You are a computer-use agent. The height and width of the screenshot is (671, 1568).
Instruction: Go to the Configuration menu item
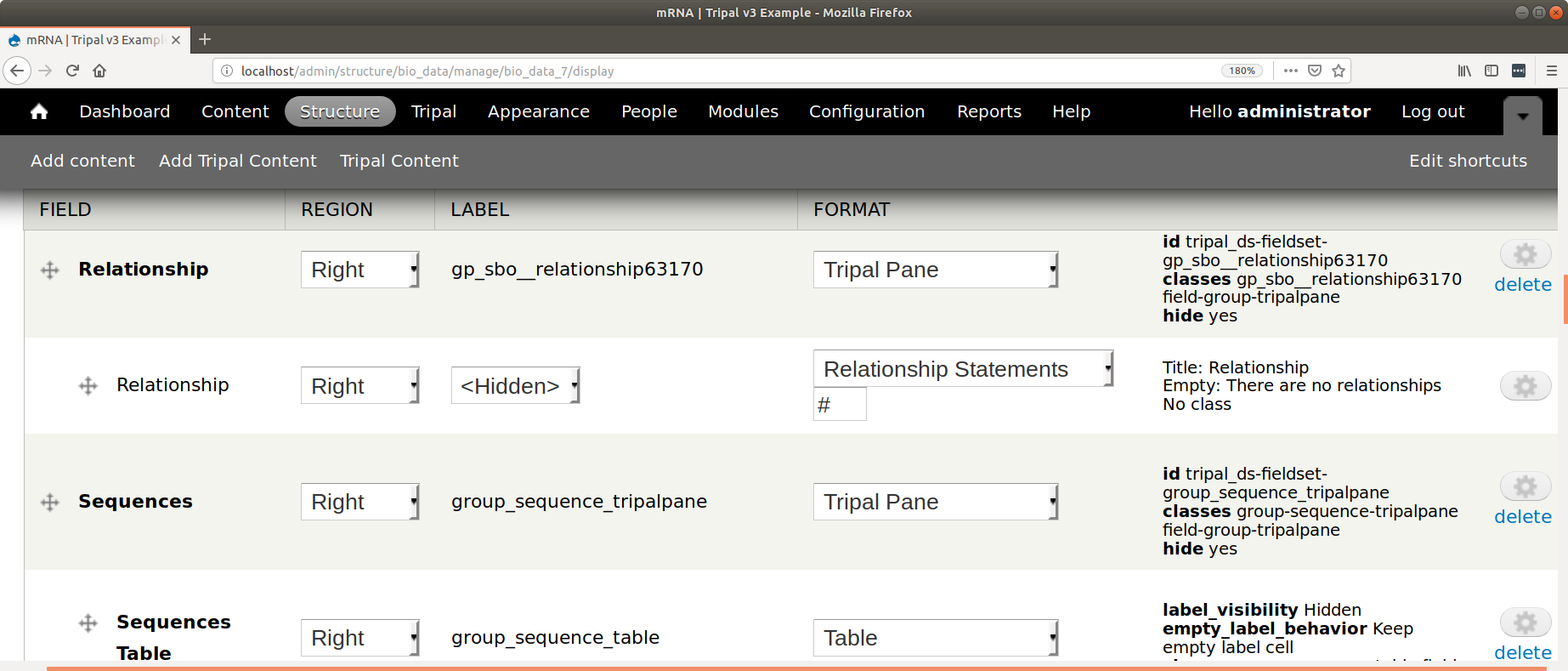click(x=866, y=111)
